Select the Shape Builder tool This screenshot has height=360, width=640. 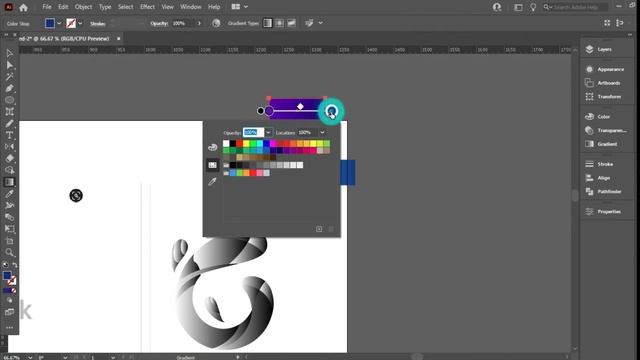coord(9,170)
